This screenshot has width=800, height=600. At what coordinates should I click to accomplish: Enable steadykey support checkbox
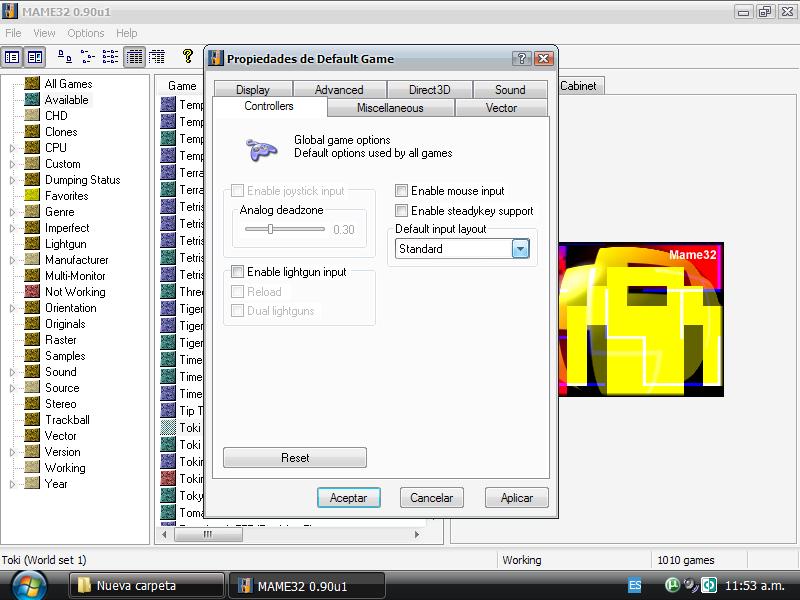pos(402,211)
